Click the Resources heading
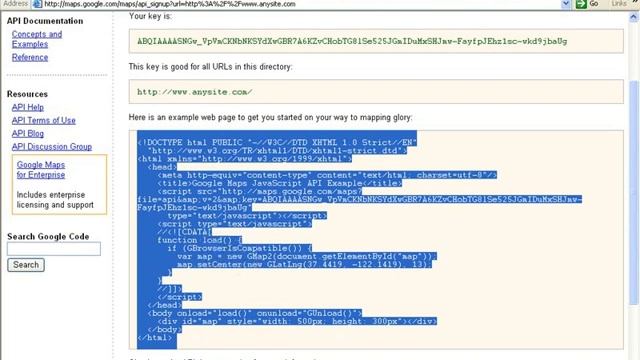Viewport: 640px width, 360px height. pos(27,94)
